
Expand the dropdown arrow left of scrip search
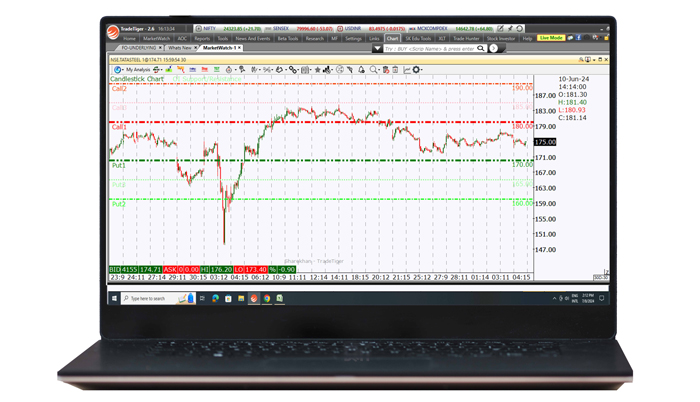click(377, 48)
